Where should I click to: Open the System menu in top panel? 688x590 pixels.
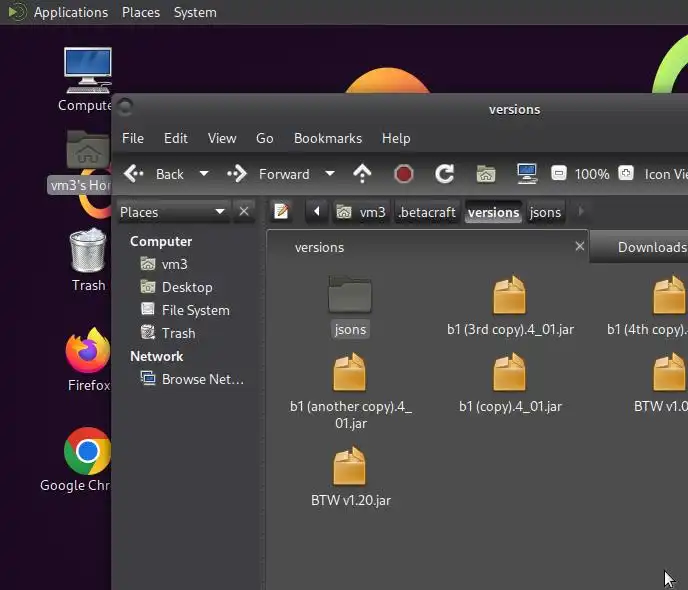click(195, 12)
